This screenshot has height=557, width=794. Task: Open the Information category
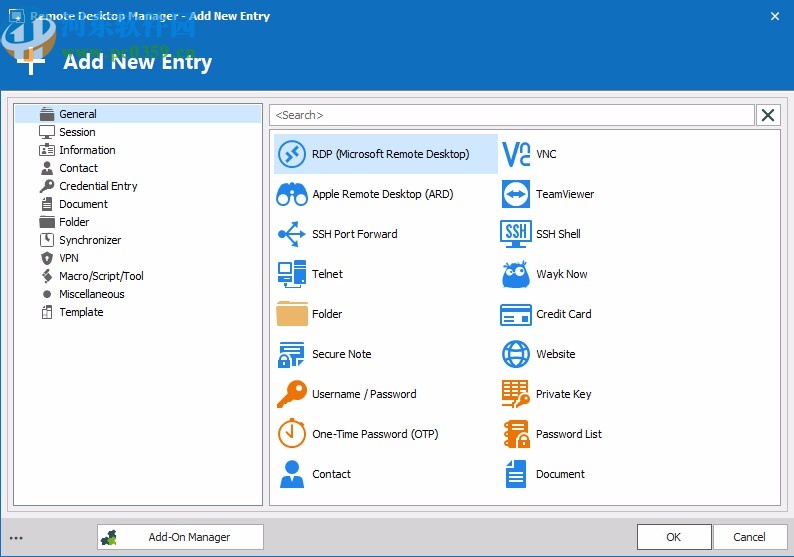tap(138, 150)
